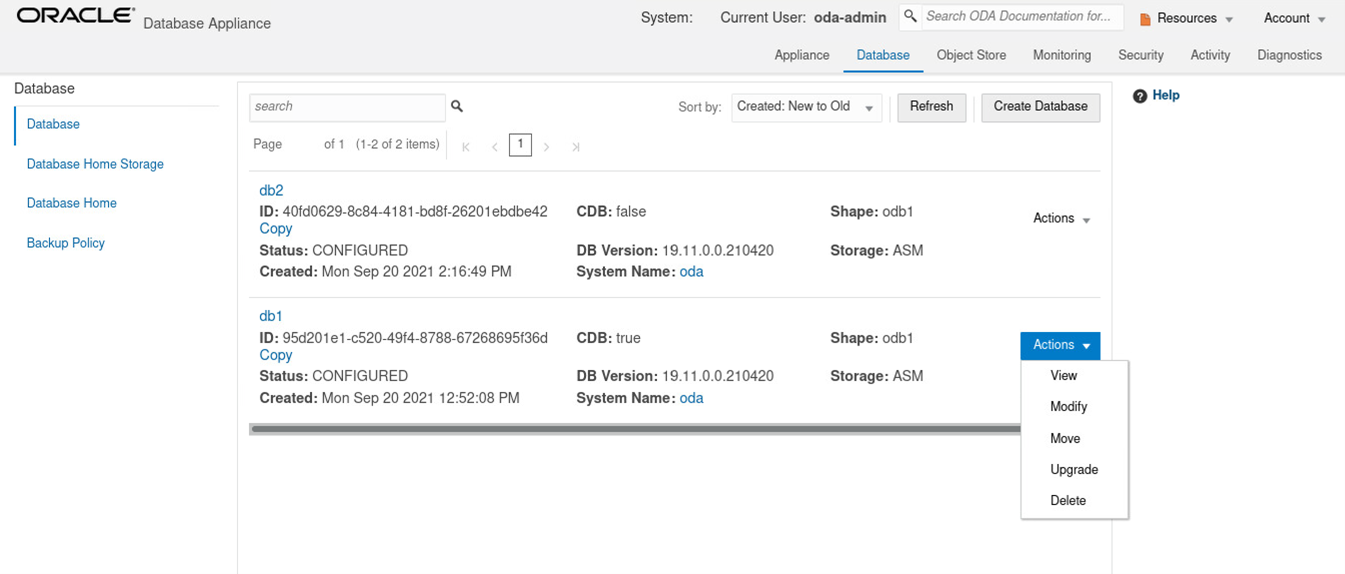
Task: Click db1 created date Mon Sep 20 2021 12:52:08 PM
Action: [421, 398]
